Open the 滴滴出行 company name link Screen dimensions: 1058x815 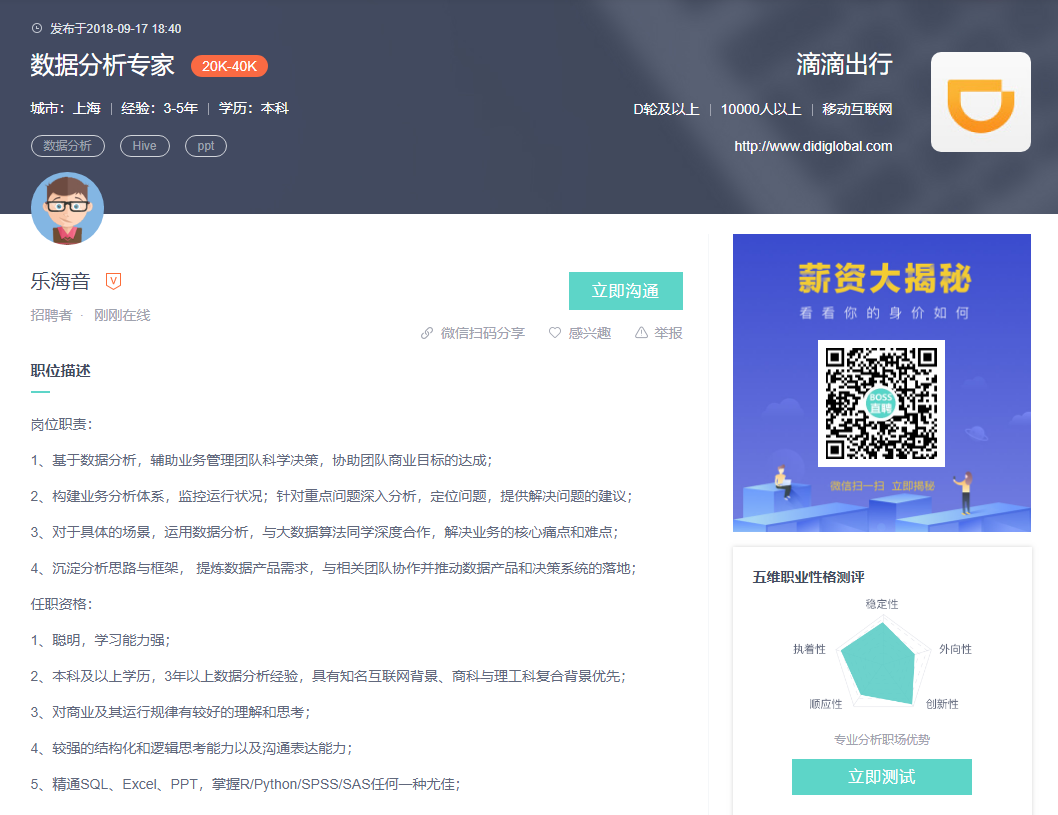point(844,65)
